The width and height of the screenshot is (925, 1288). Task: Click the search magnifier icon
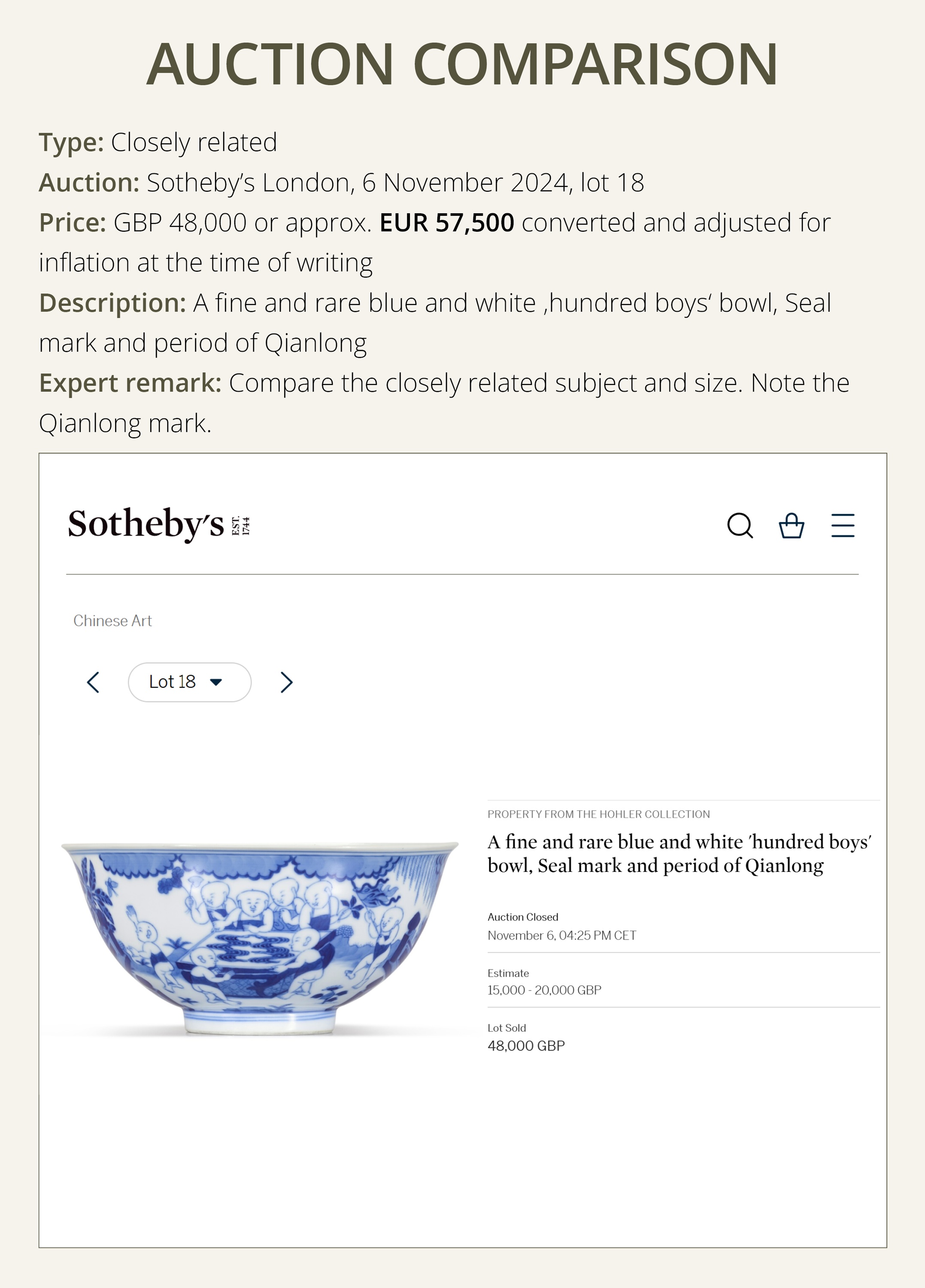click(740, 526)
